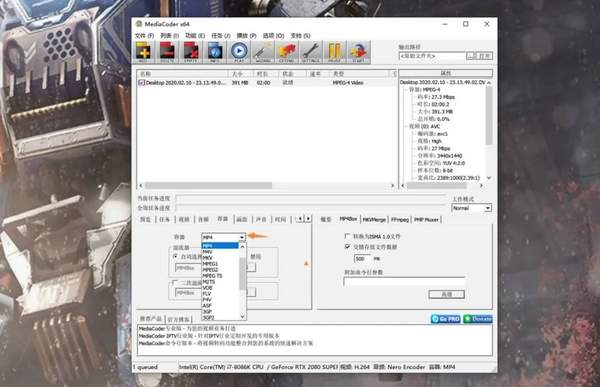Click the 高级 advanced button

click(447, 294)
